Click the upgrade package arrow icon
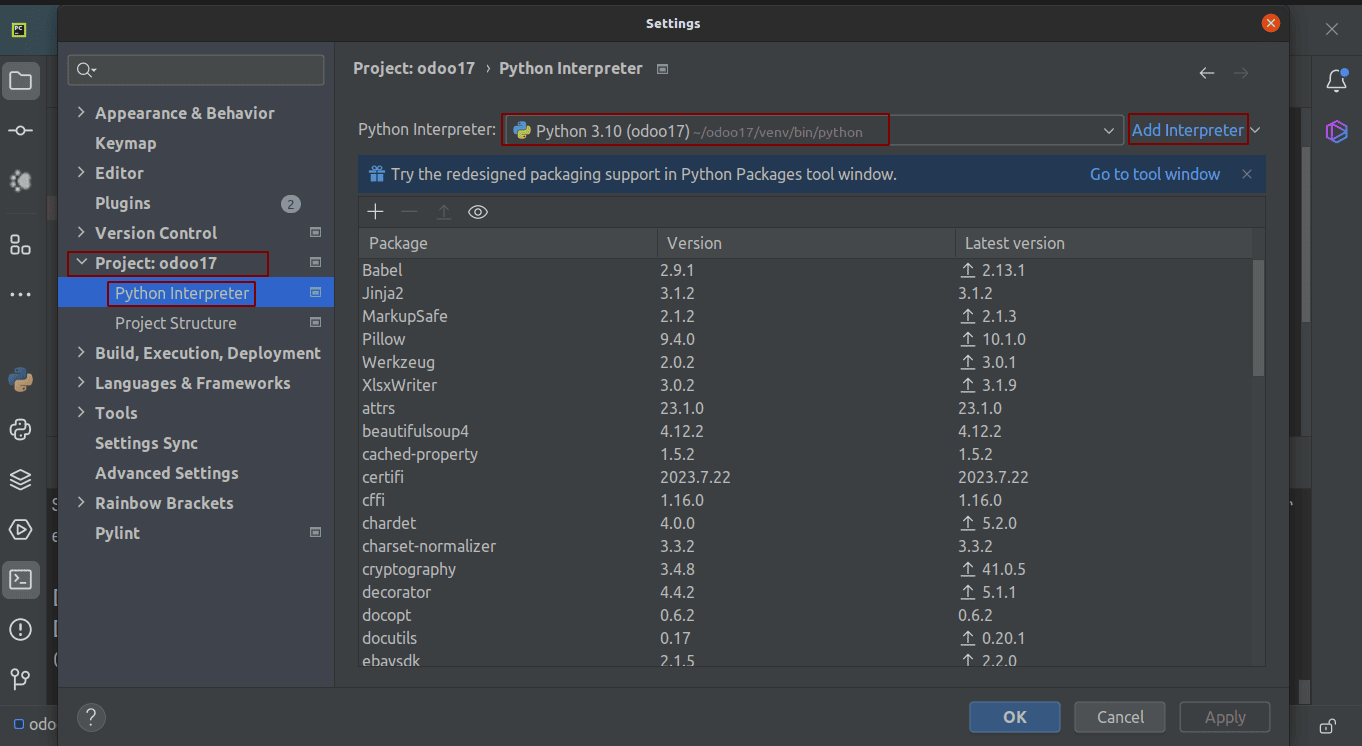 click(x=444, y=211)
